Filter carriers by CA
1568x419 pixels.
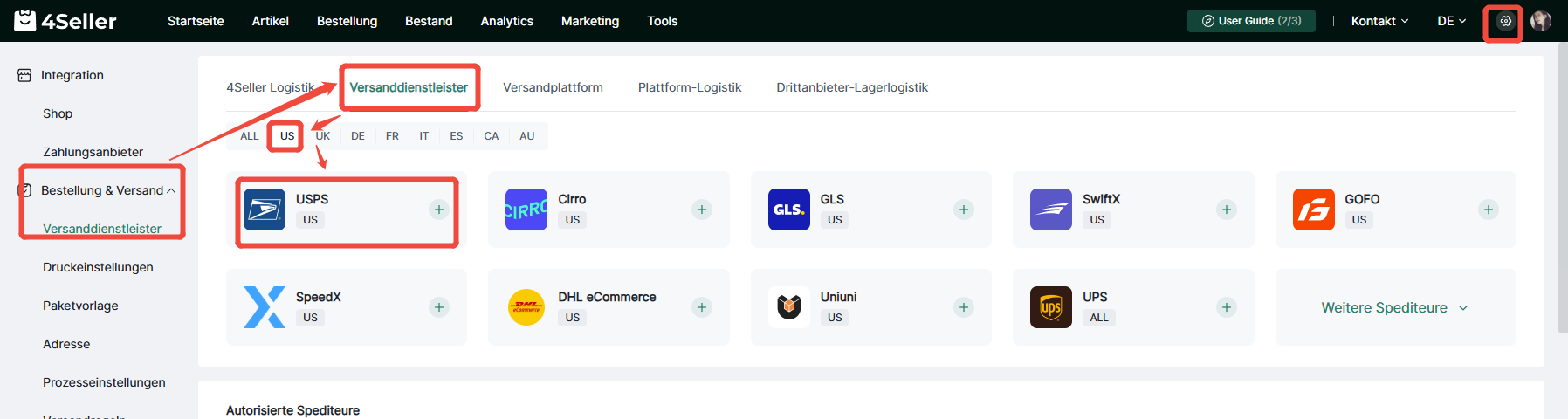(492, 136)
